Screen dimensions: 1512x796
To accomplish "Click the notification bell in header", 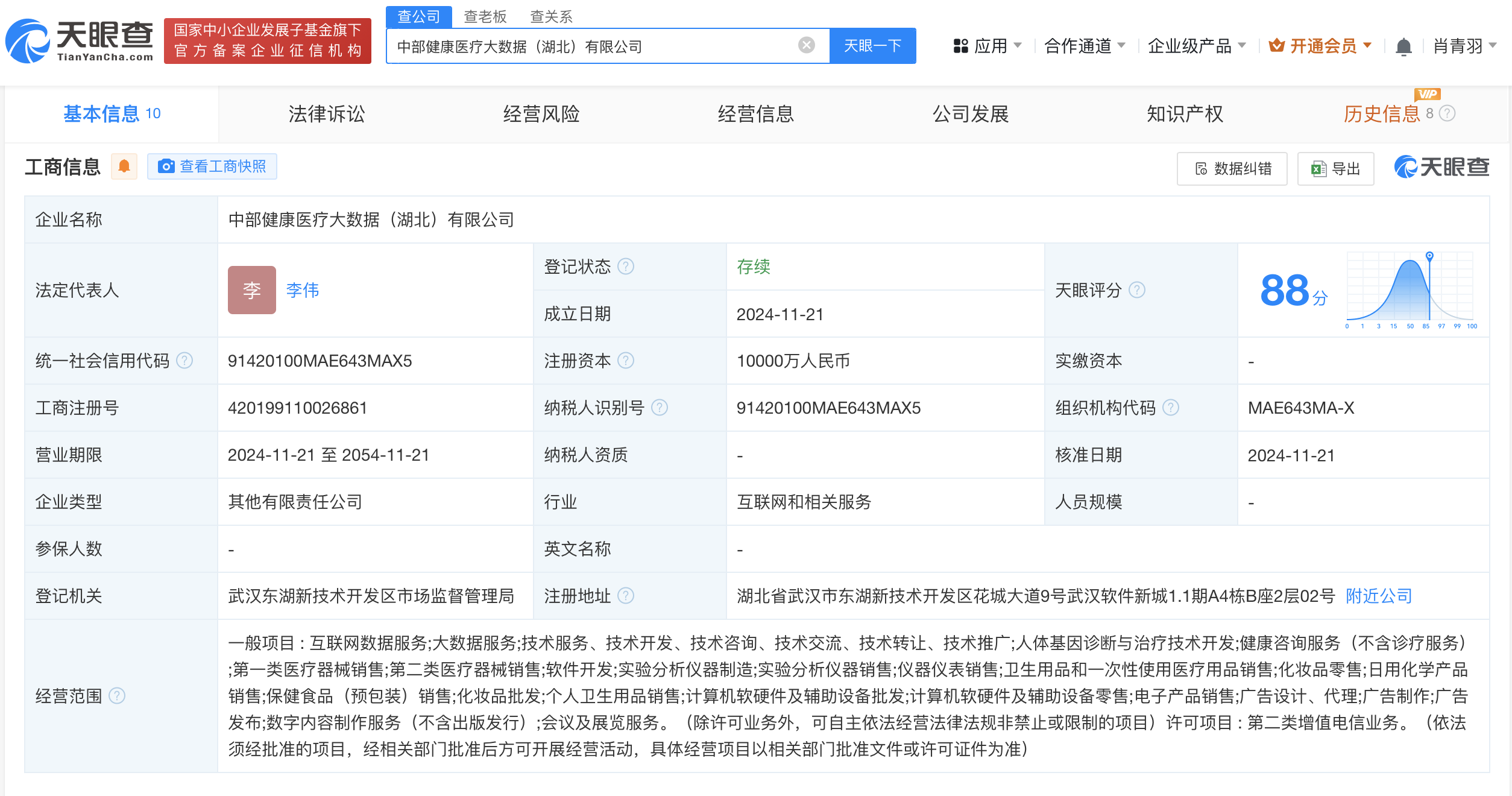I will pyautogui.click(x=1403, y=46).
